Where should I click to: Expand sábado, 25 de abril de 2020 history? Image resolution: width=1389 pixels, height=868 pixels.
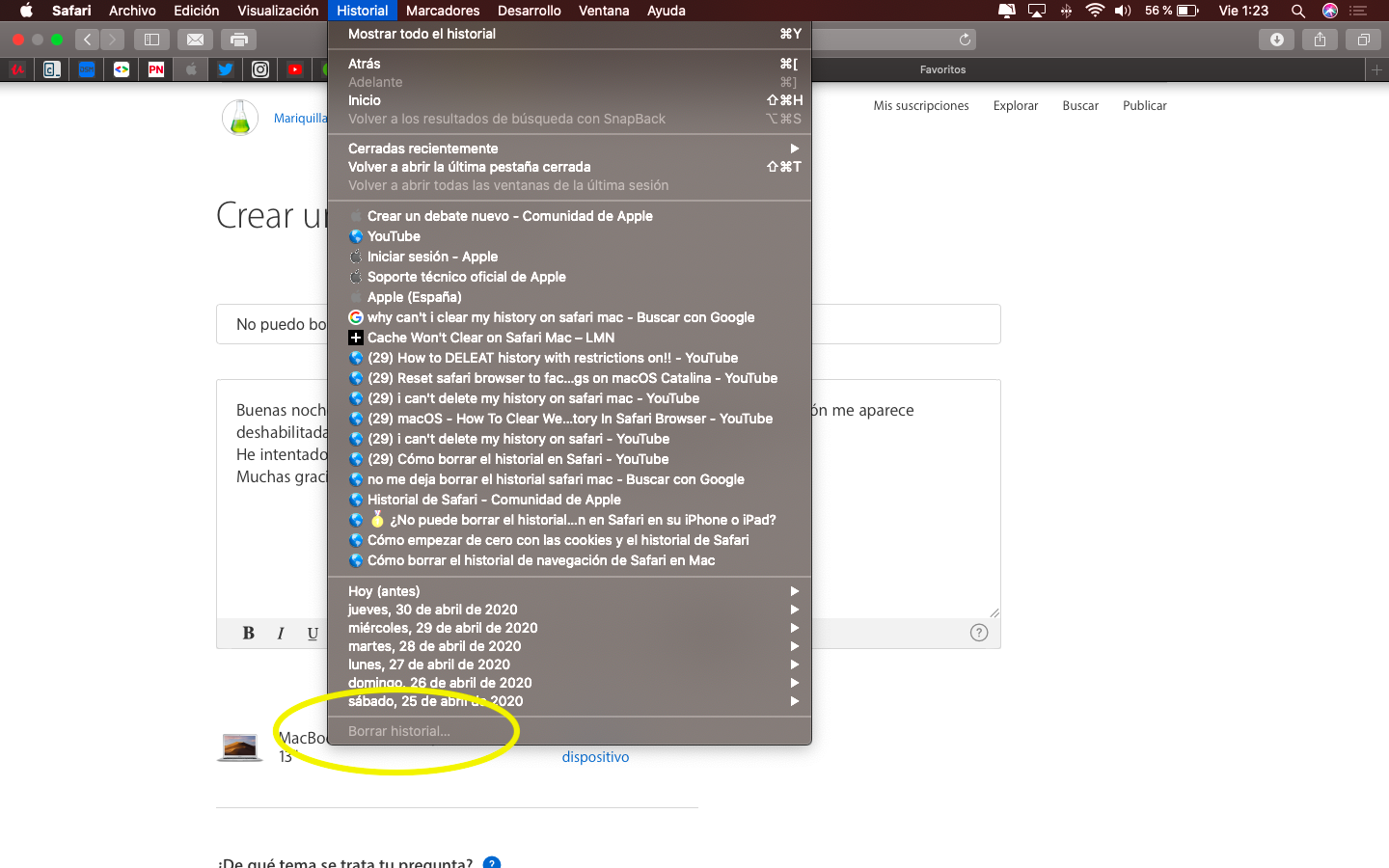point(569,701)
